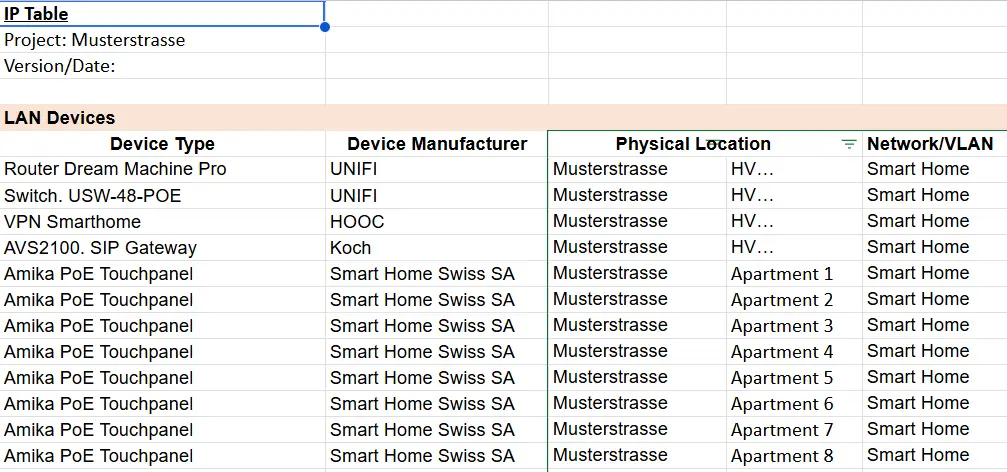Image resolution: width=1007 pixels, height=472 pixels.
Task: Select the HOOC manufacturer cell
Action: 437,222
